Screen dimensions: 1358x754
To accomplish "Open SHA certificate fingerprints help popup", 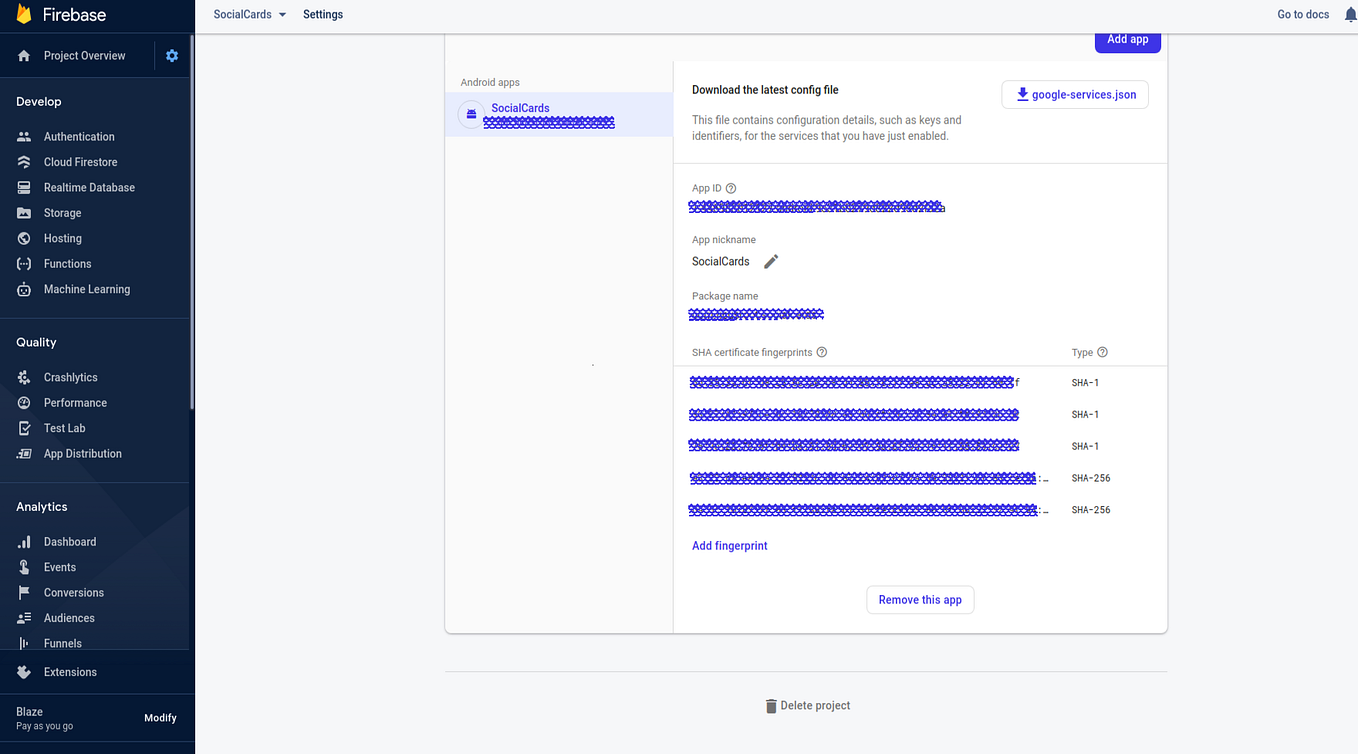I will coord(821,352).
